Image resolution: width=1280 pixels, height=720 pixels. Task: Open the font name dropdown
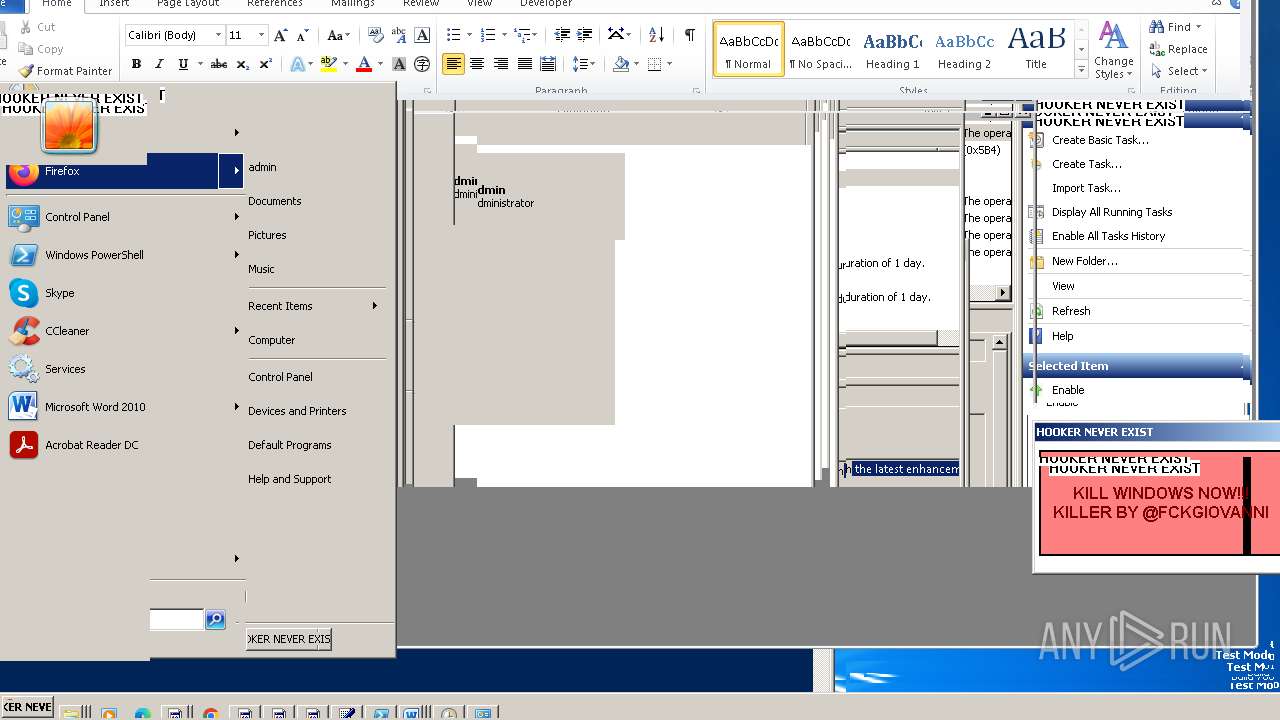click(218, 35)
